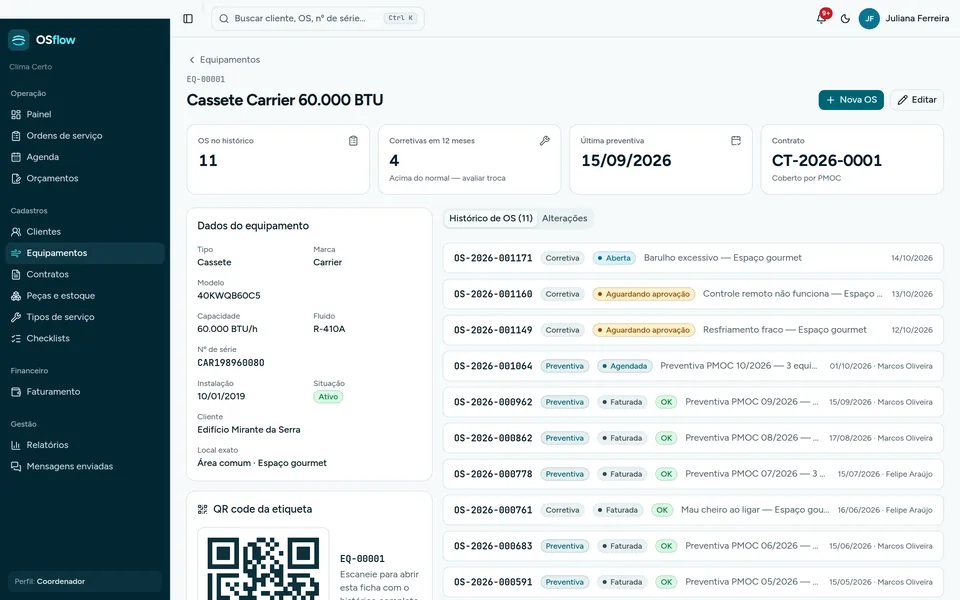Image resolution: width=960 pixels, height=600 pixels.
Task: Click the Relatórios chart icon
Action: 16,445
